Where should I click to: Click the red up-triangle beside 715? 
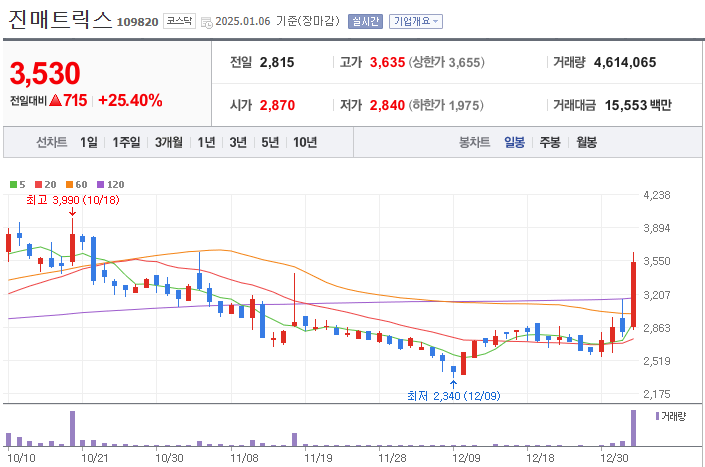55,100
